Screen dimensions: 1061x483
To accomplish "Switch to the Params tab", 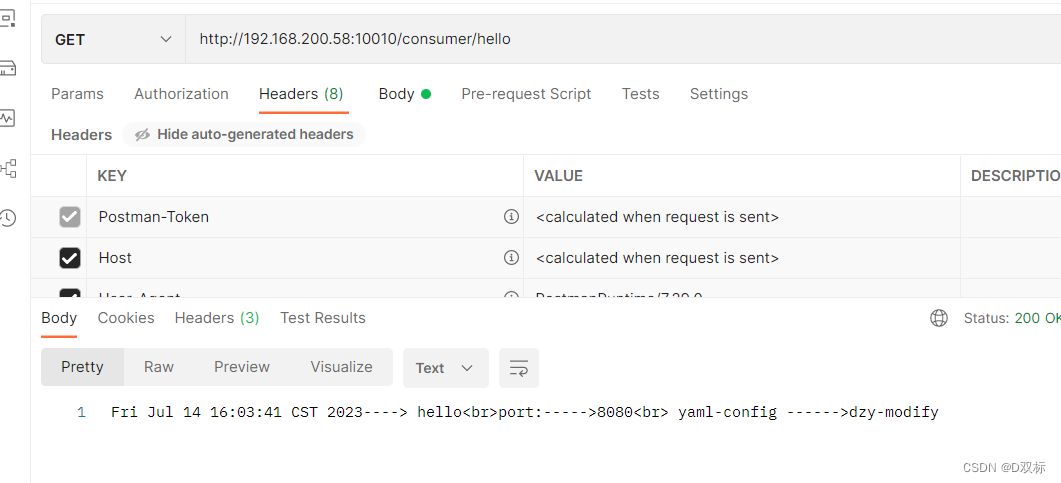I will click(x=77, y=94).
